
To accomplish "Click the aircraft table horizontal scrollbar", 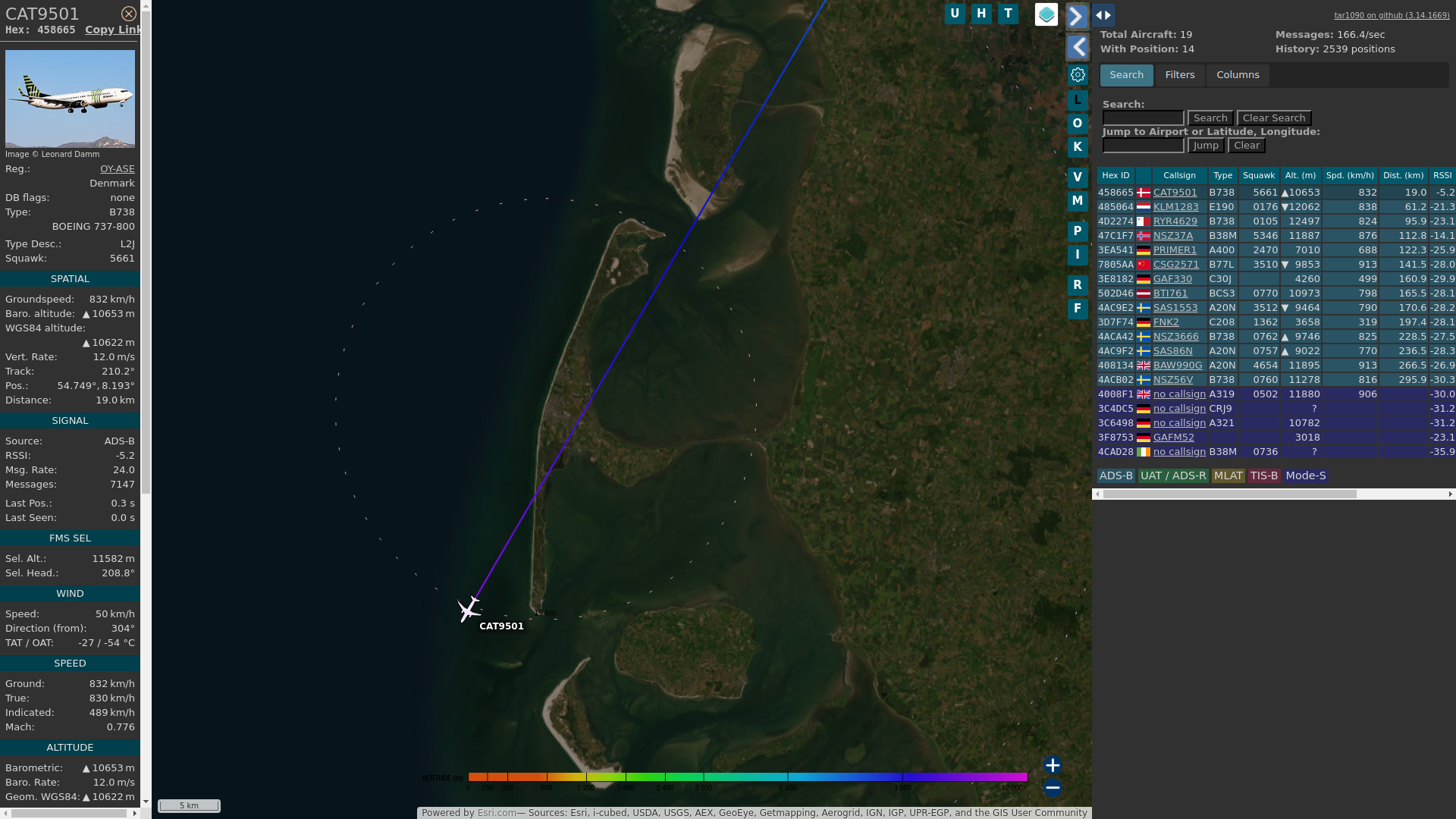I will [1229, 494].
